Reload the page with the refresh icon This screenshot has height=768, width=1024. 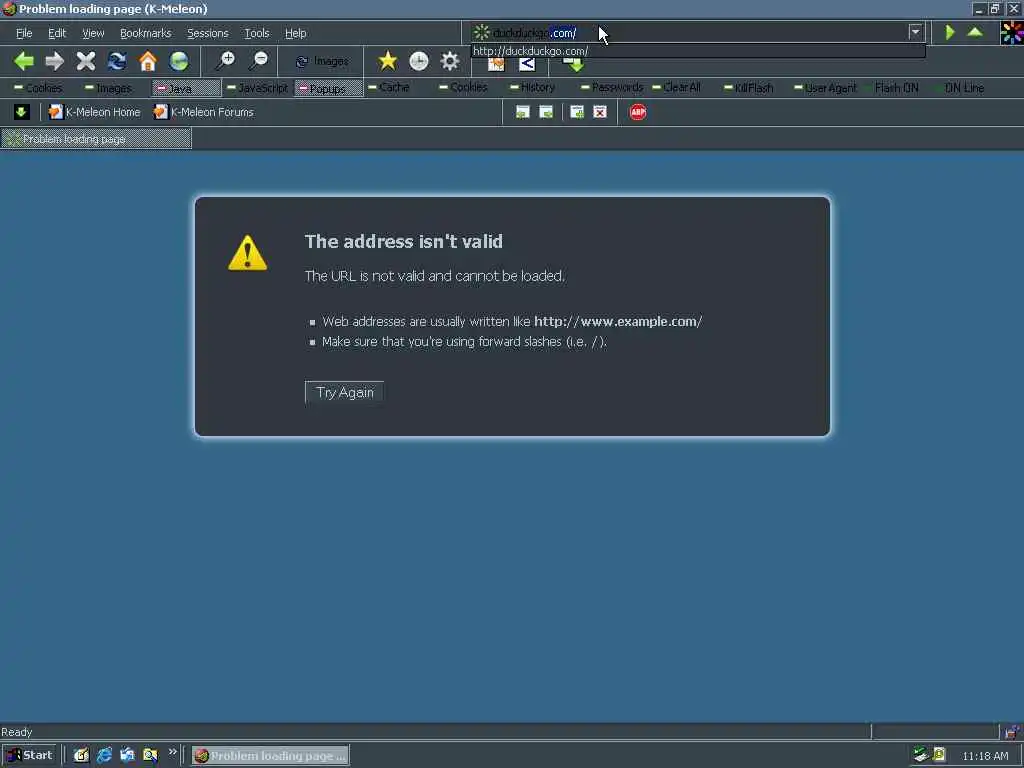tap(117, 61)
